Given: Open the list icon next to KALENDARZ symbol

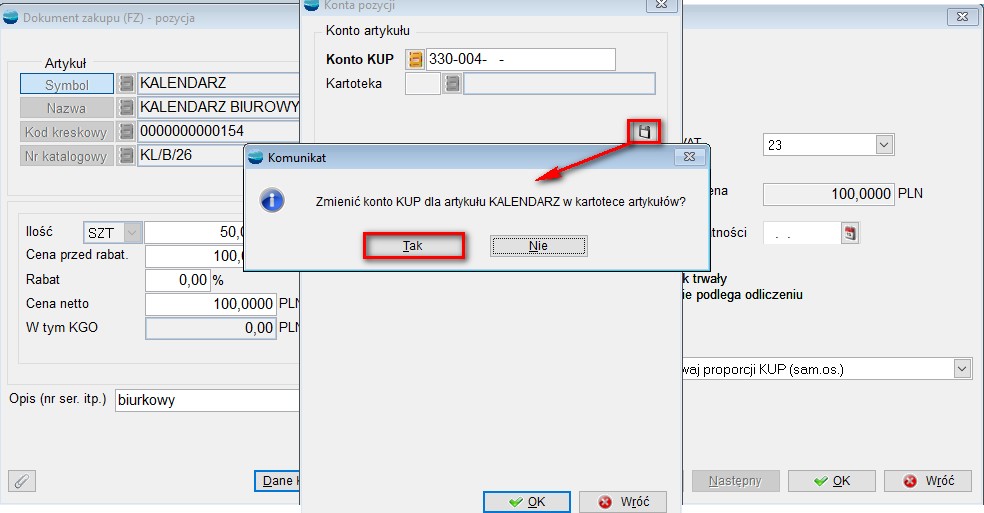Looking at the screenshot, I should pyautogui.click(x=126, y=84).
